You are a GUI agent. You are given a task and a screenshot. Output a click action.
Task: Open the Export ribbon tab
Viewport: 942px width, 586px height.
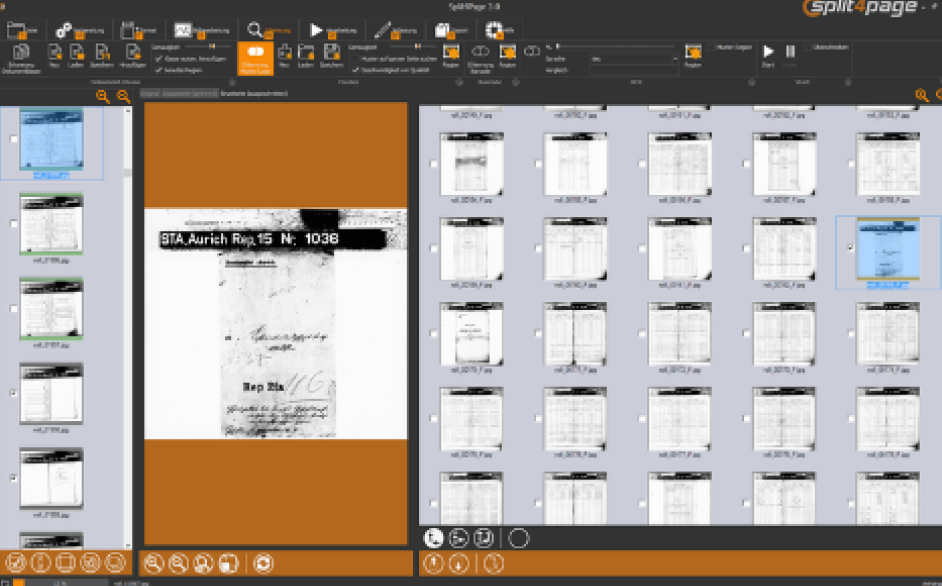[451, 29]
